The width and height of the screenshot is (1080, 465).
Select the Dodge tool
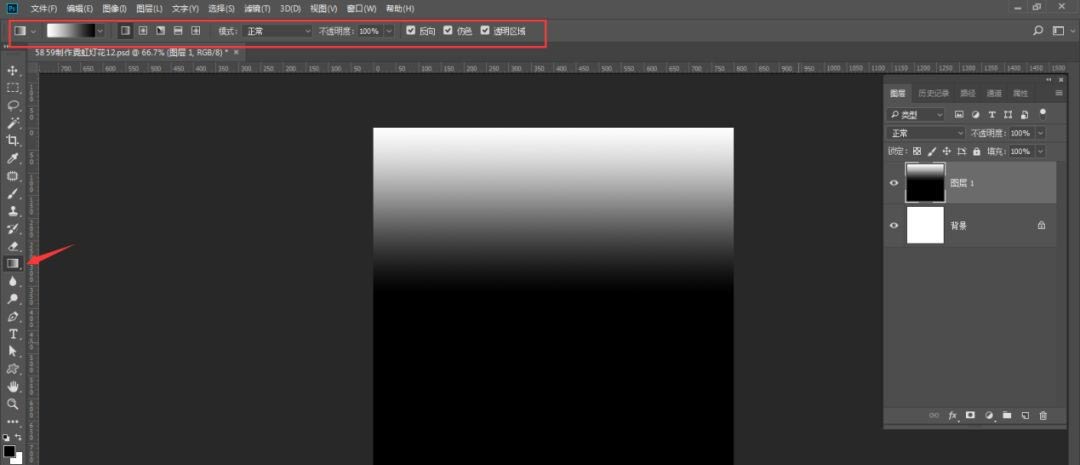click(x=12, y=299)
